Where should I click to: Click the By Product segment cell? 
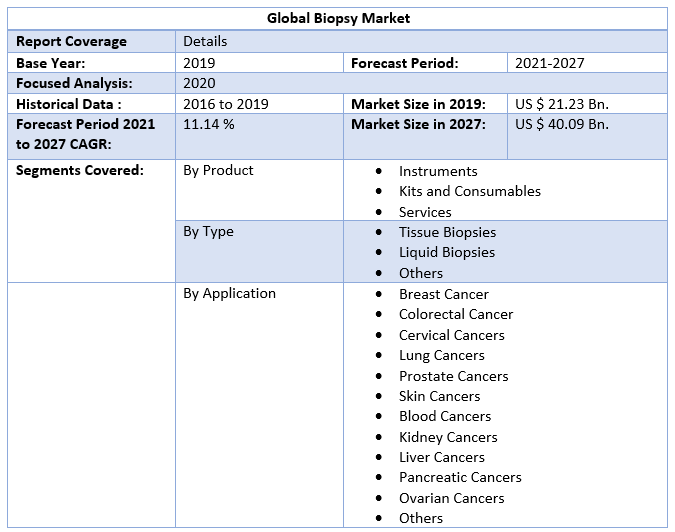click(x=218, y=170)
